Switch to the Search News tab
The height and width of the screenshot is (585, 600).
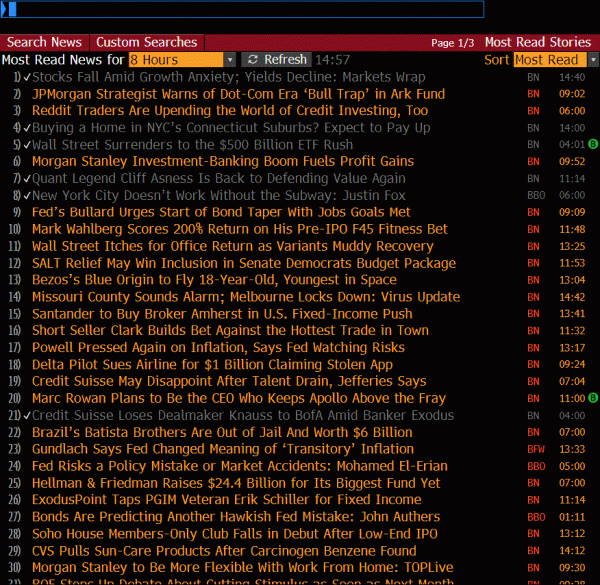[x=44, y=42]
